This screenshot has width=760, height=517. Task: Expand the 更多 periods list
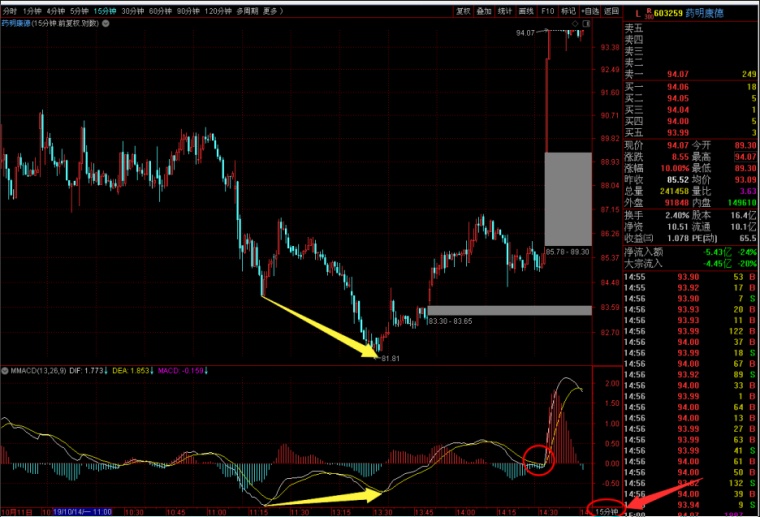click(273, 11)
